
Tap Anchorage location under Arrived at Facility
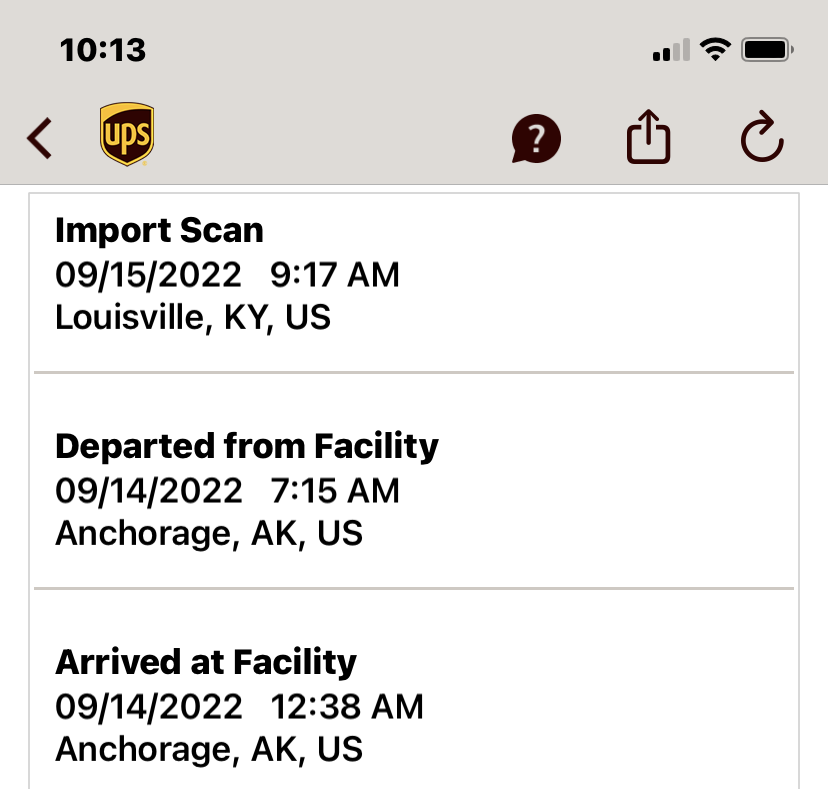[208, 750]
